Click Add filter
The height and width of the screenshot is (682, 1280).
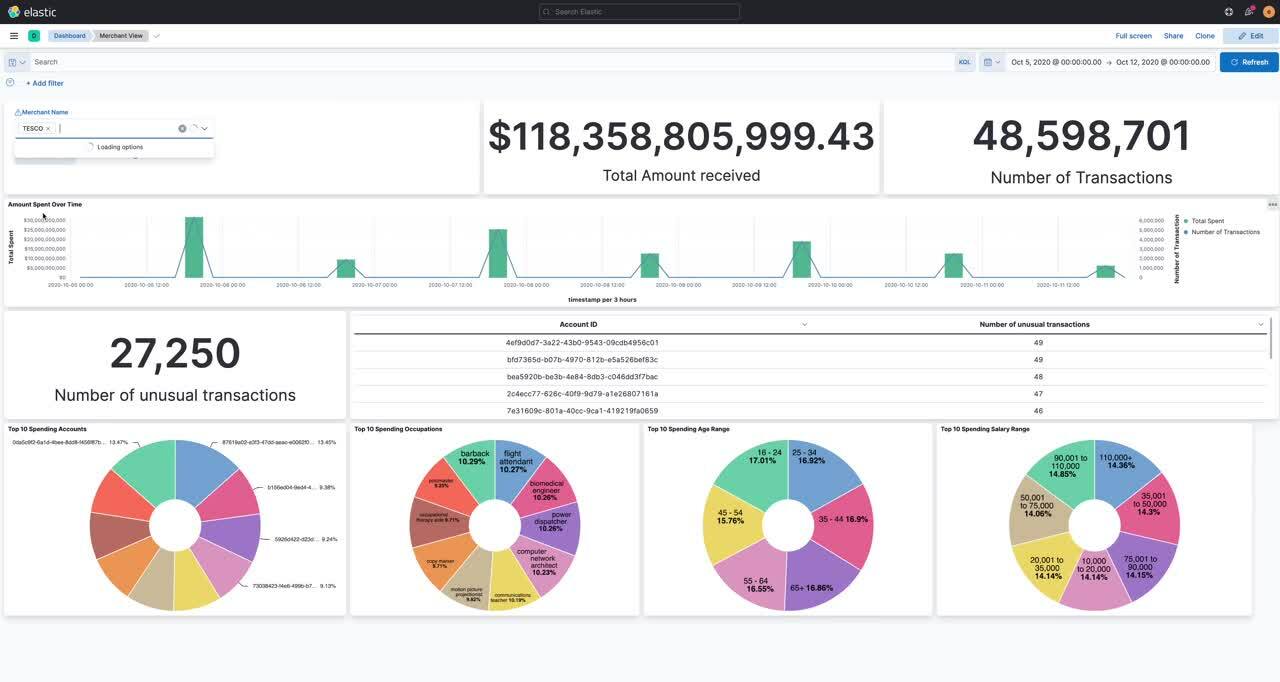pyautogui.click(x=45, y=83)
